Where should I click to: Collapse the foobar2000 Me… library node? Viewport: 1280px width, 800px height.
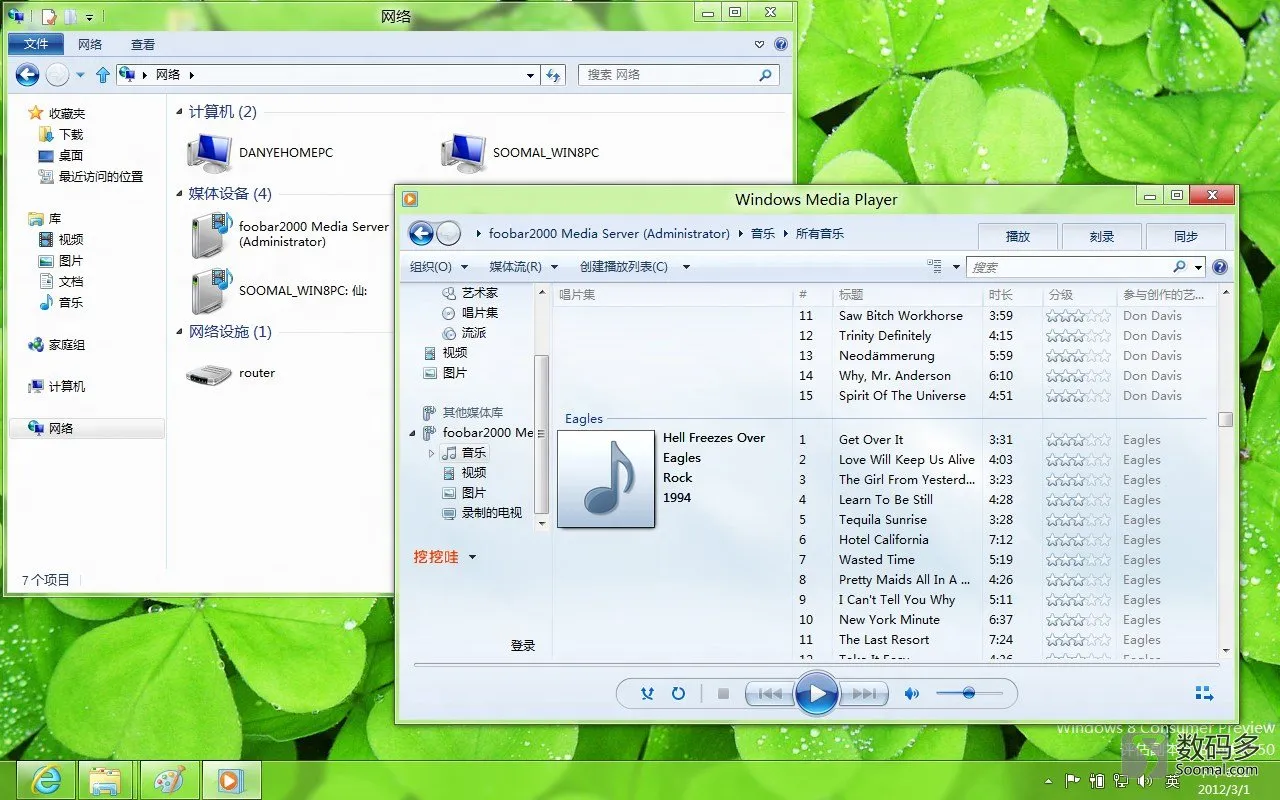(413, 433)
